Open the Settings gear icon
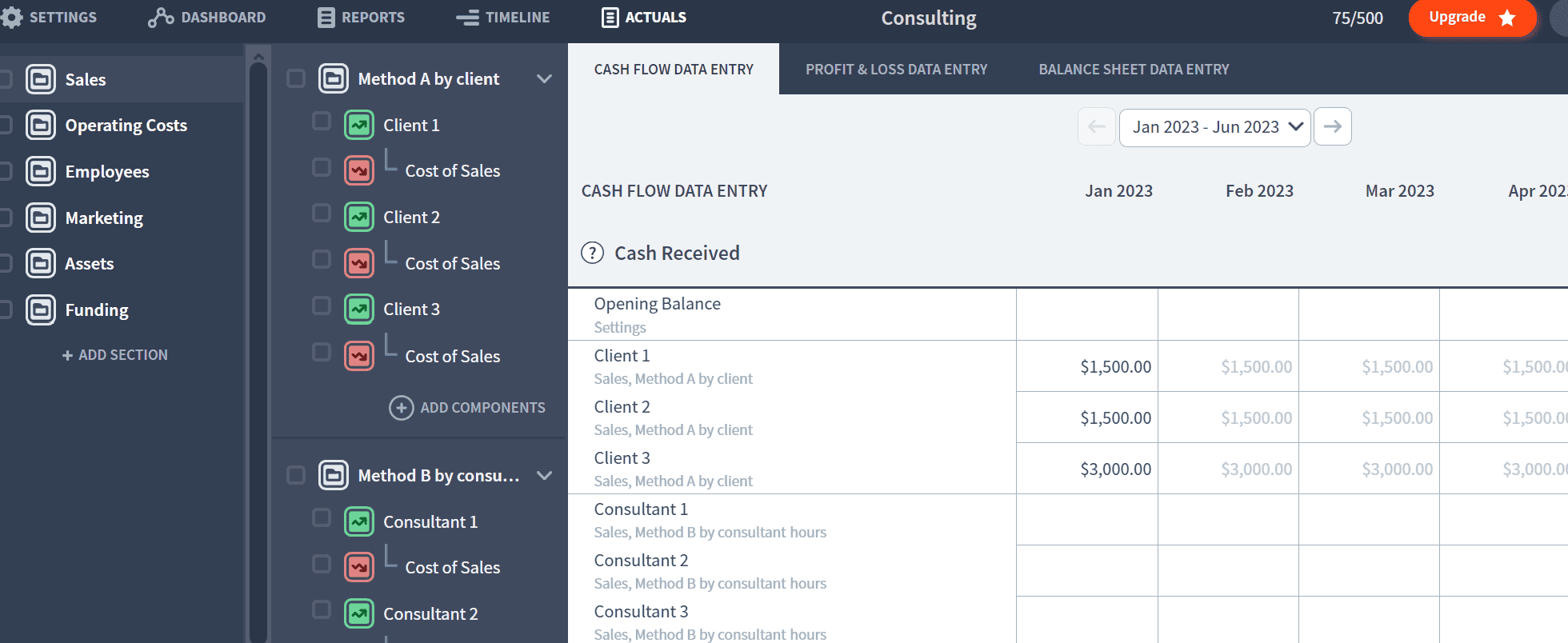 [x=11, y=17]
